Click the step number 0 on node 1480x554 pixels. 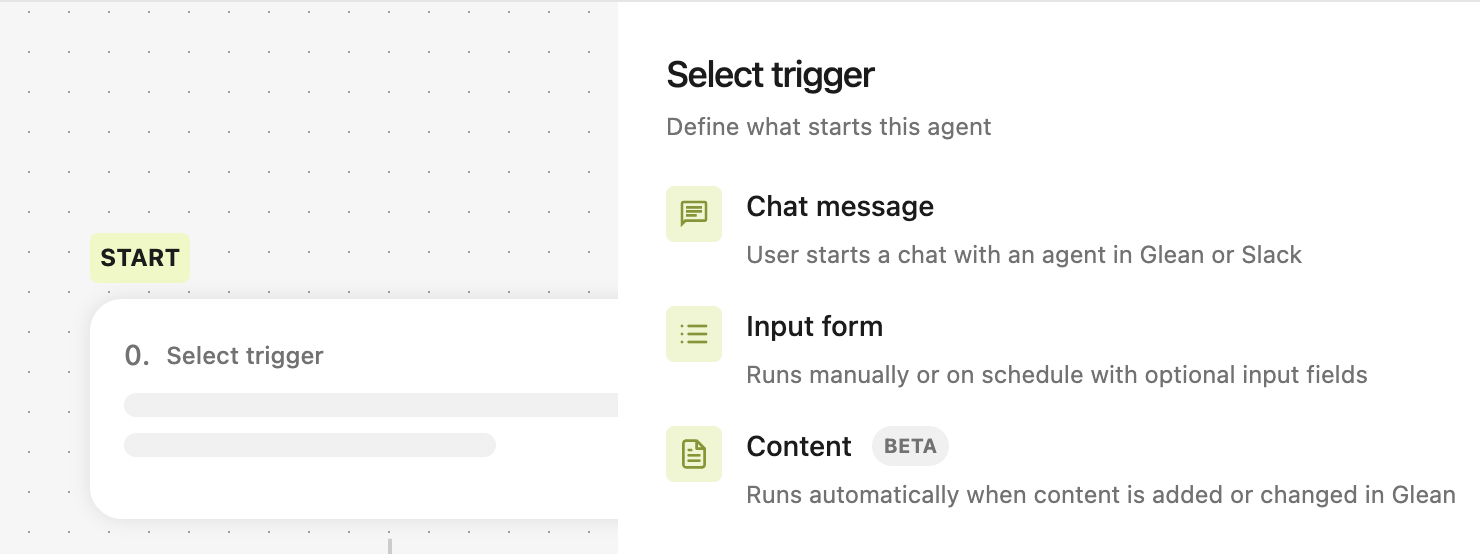point(136,356)
